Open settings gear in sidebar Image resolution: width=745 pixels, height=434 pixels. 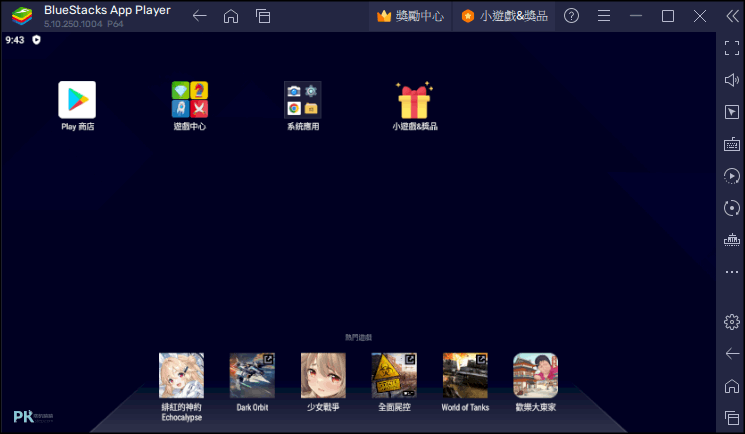[x=732, y=322]
